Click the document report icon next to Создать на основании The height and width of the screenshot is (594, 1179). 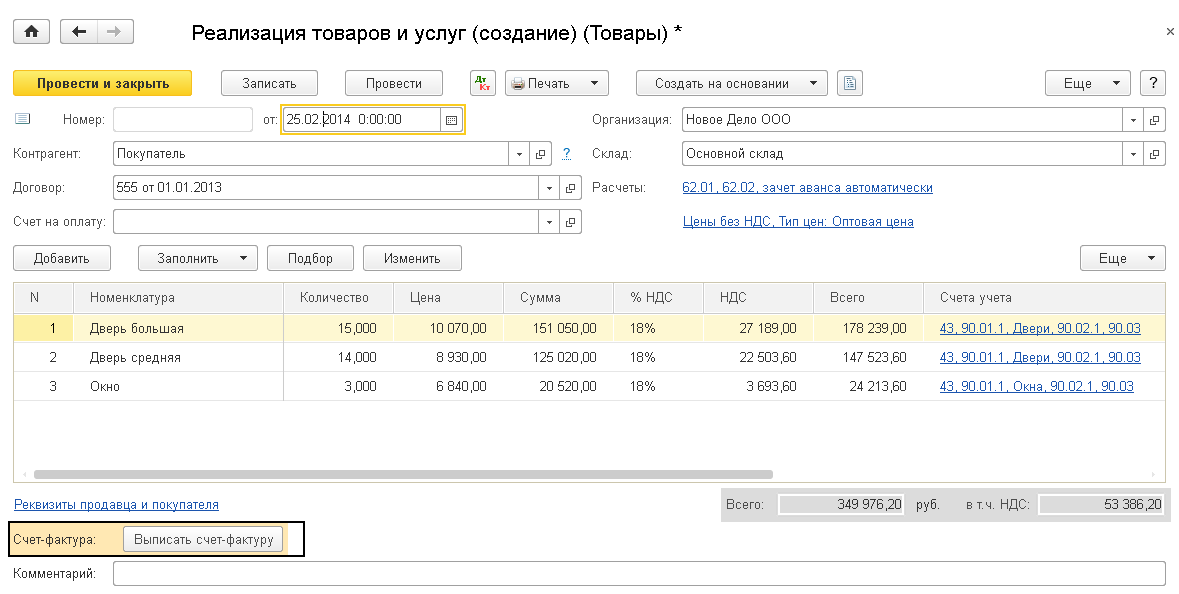[x=850, y=84]
